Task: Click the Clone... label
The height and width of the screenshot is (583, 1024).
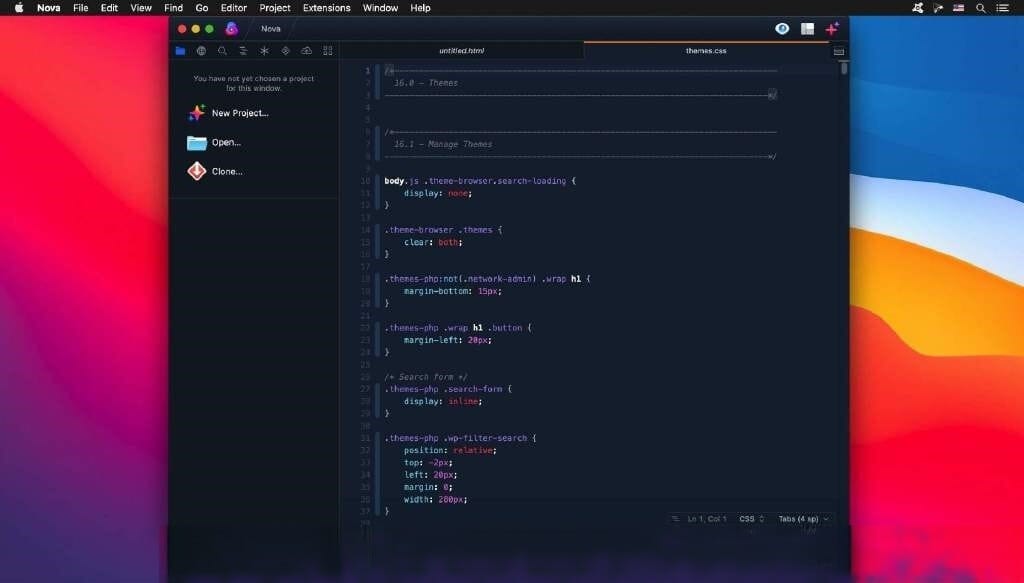Action: coord(227,171)
